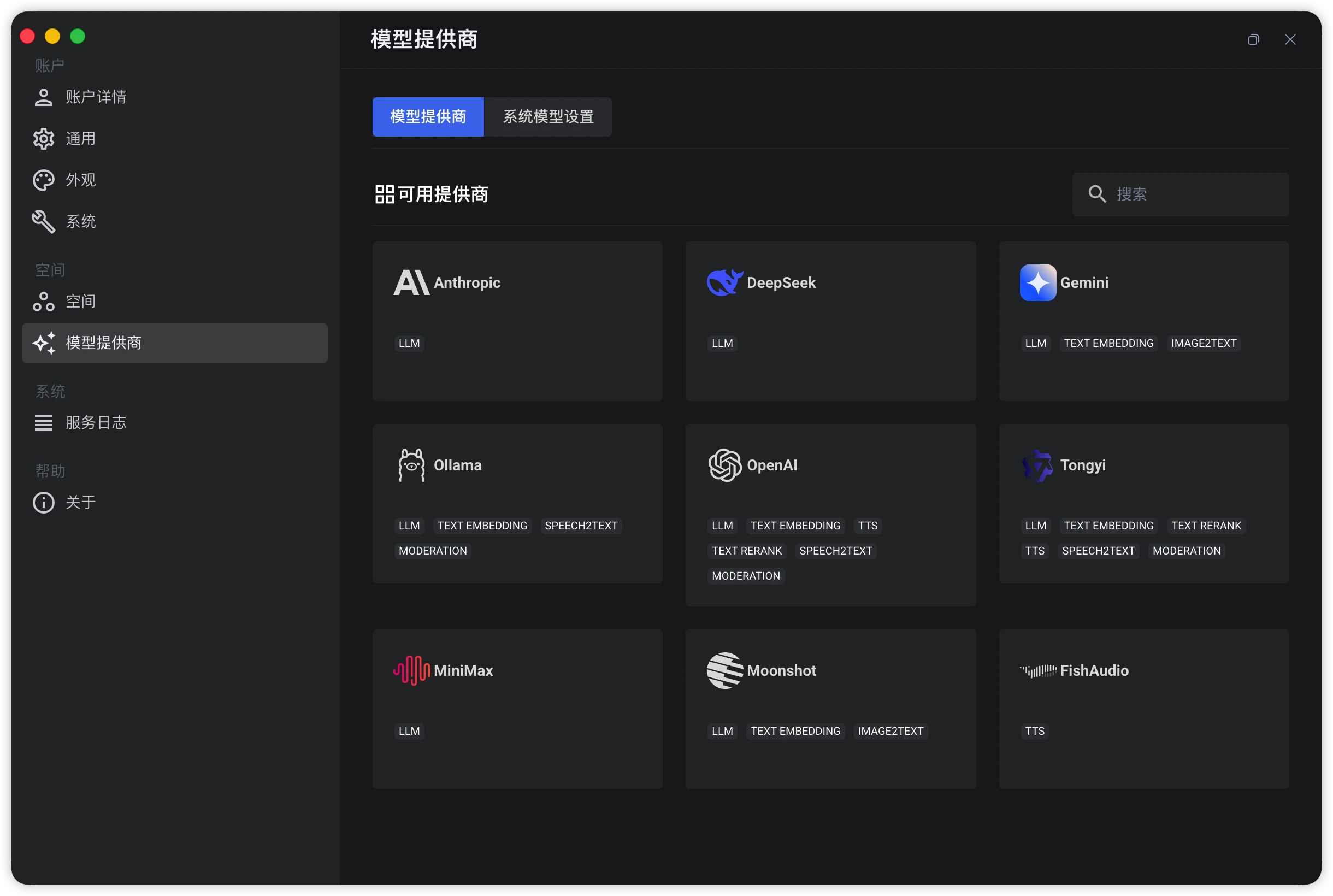Image resolution: width=1333 pixels, height=896 pixels.
Task: Open the Moonshot provider card
Action: (x=831, y=709)
